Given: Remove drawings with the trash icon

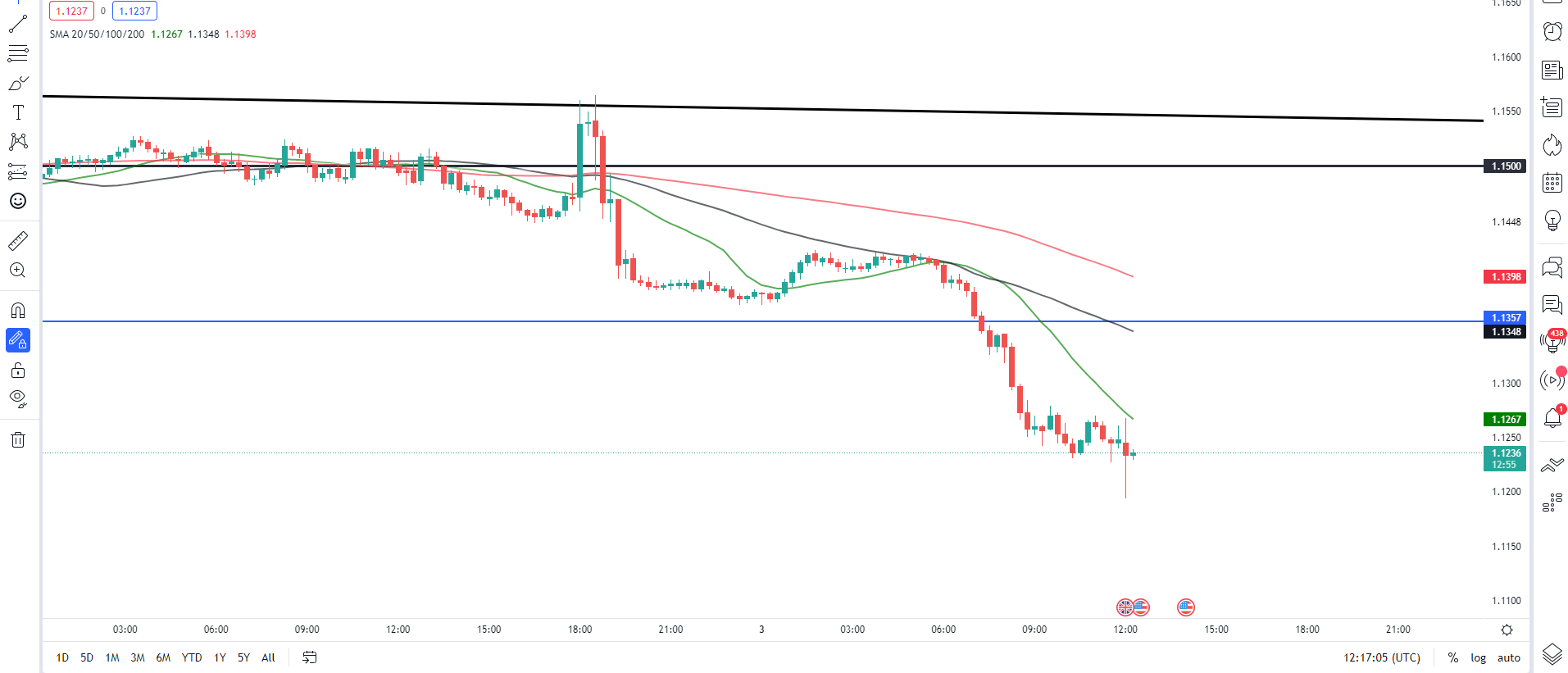Looking at the screenshot, I should tap(18, 440).
